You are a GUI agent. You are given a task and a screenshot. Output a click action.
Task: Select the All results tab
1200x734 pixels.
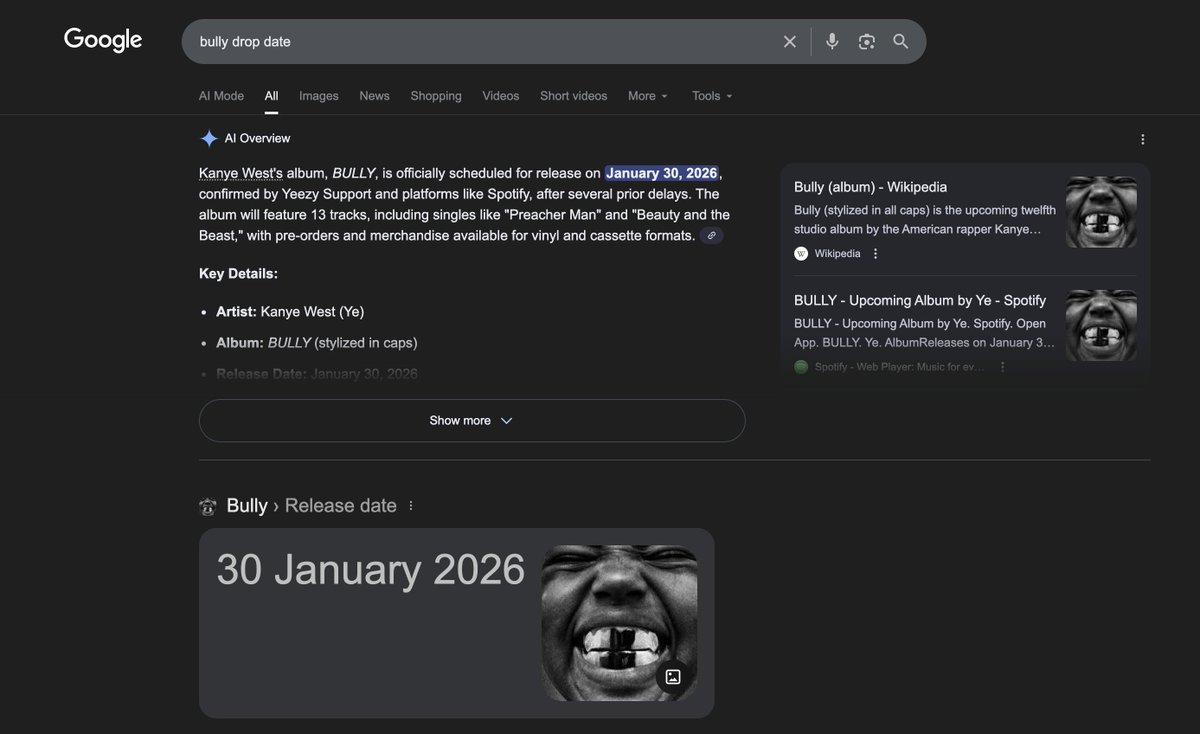point(271,96)
